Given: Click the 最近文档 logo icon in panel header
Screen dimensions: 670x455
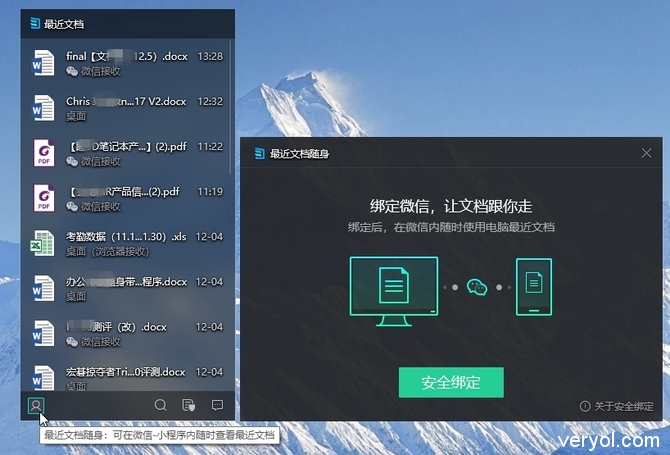Looking at the screenshot, I should point(35,23).
